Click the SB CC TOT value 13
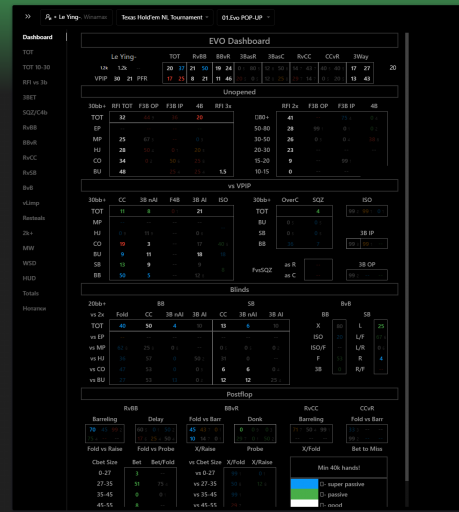 click(223, 326)
